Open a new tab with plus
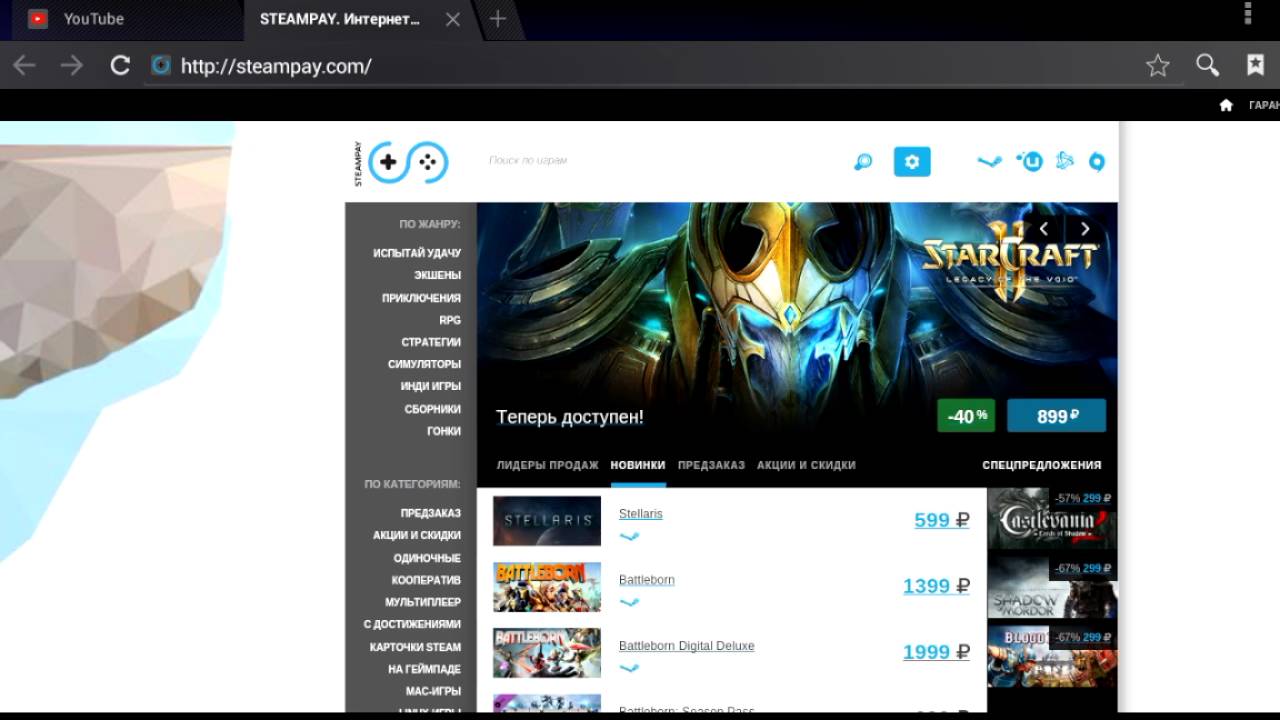1280x720 pixels. click(x=497, y=19)
